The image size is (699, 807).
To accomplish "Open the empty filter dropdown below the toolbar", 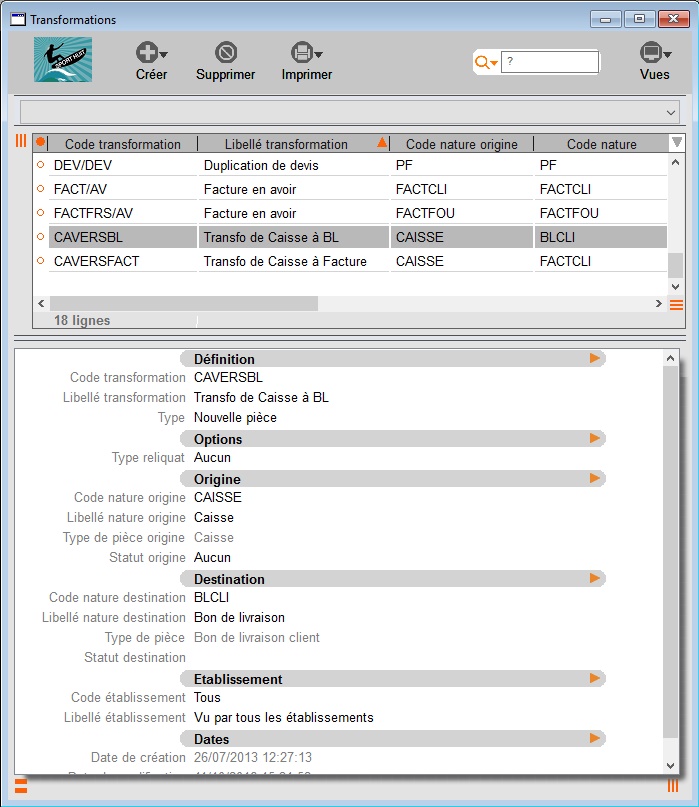I will pos(350,112).
